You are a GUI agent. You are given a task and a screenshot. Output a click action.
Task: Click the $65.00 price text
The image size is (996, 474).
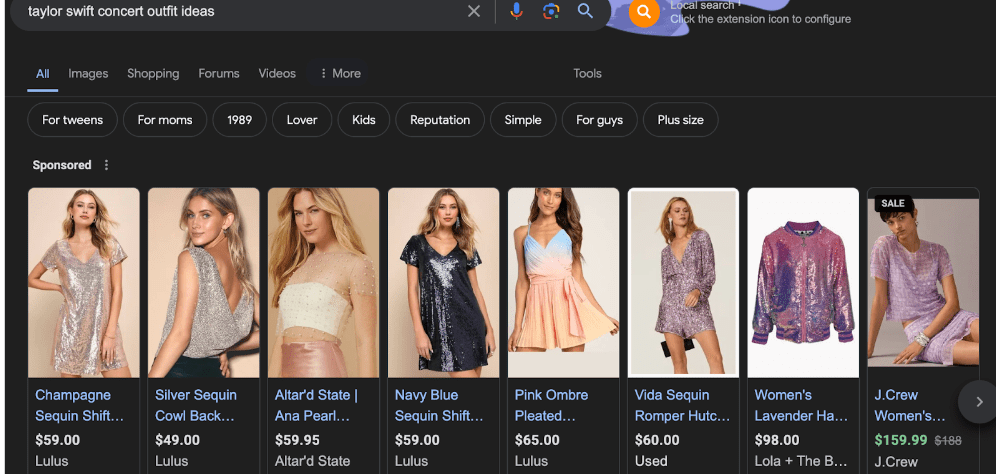(x=537, y=440)
